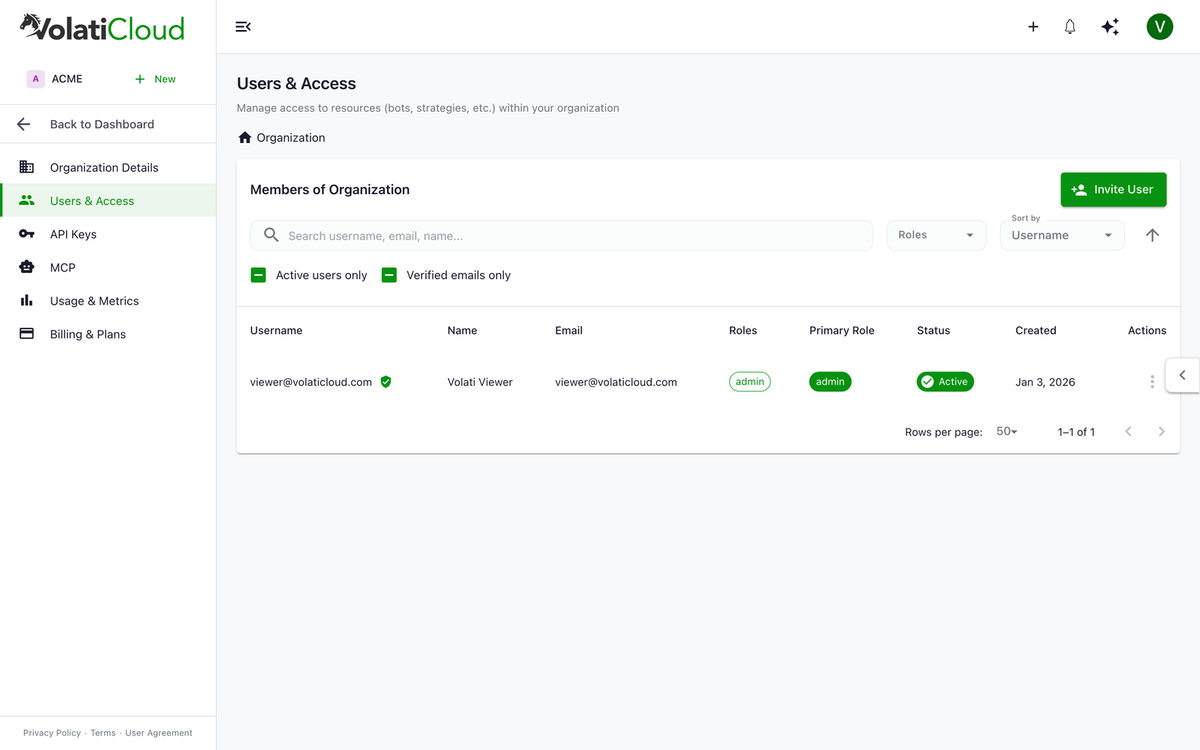Click the Usage & Metrics bar chart icon
Image resolution: width=1200 pixels, height=750 pixels.
pyautogui.click(x=27, y=300)
